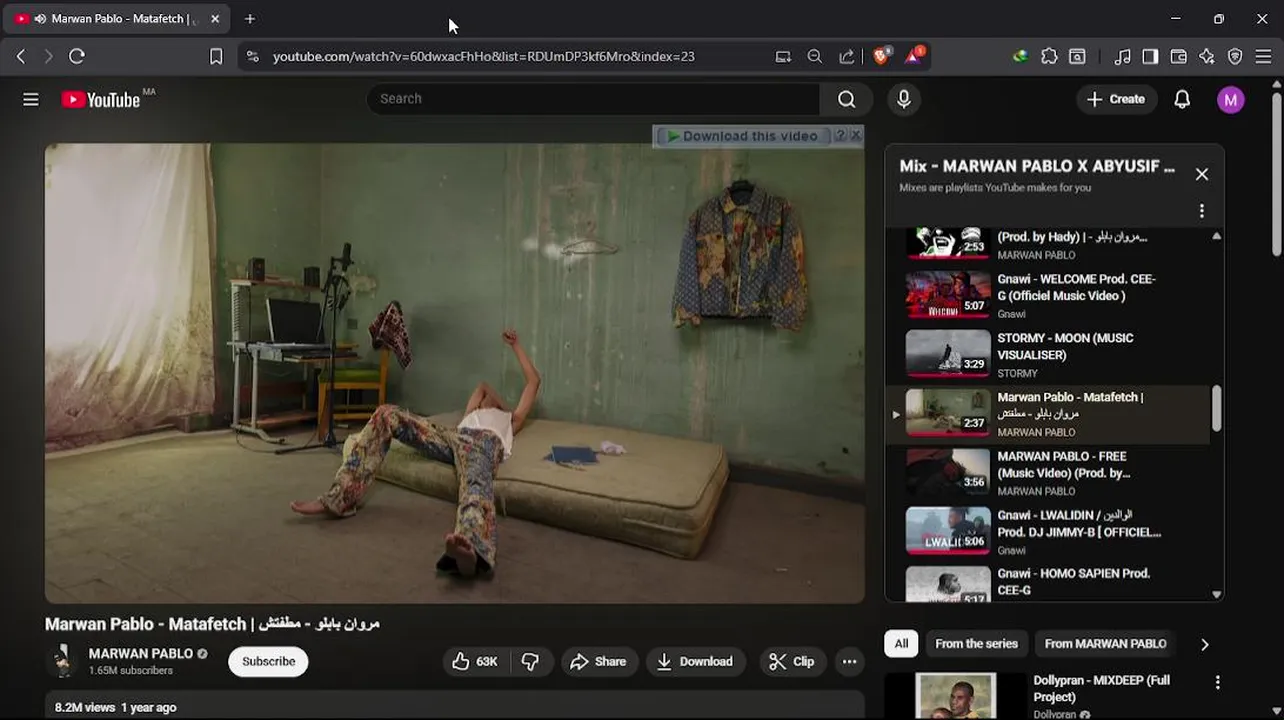The width and height of the screenshot is (1284, 720).
Task: Open site information icon in address bar
Action: point(252,56)
